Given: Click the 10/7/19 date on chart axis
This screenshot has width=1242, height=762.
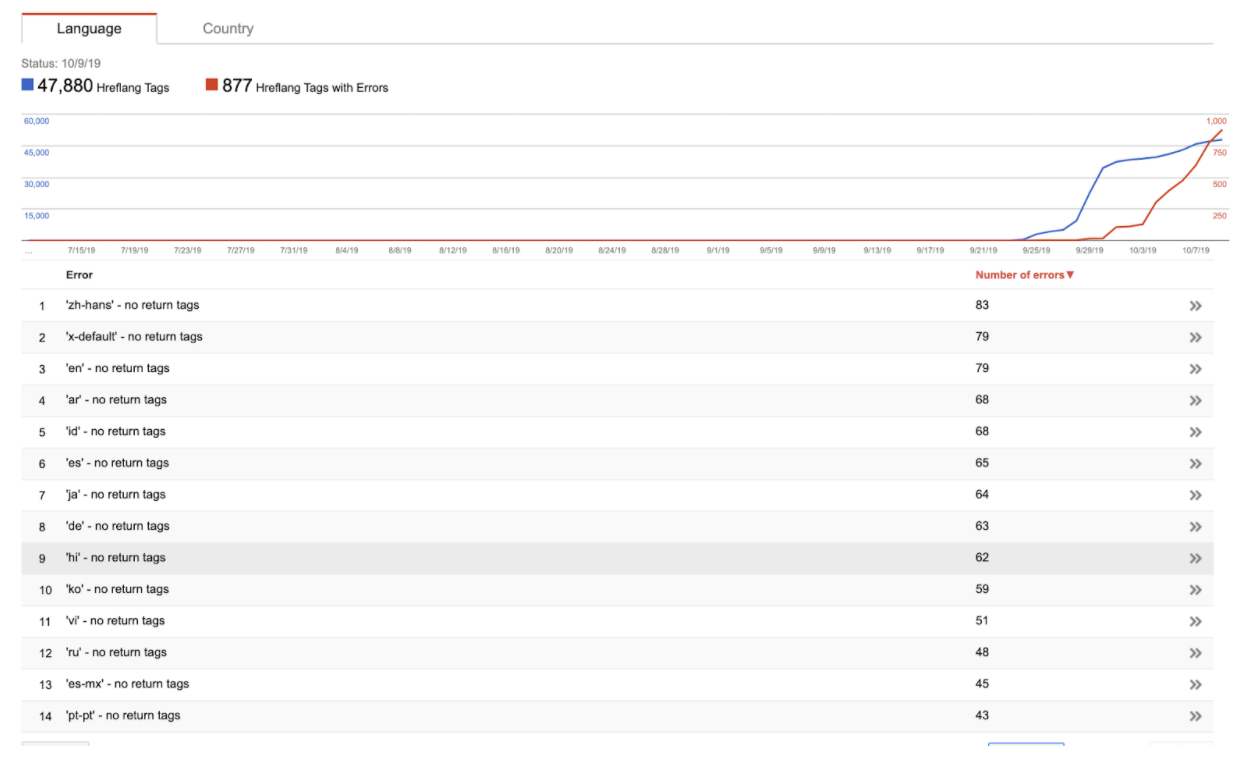Looking at the screenshot, I should coord(1196,251).
